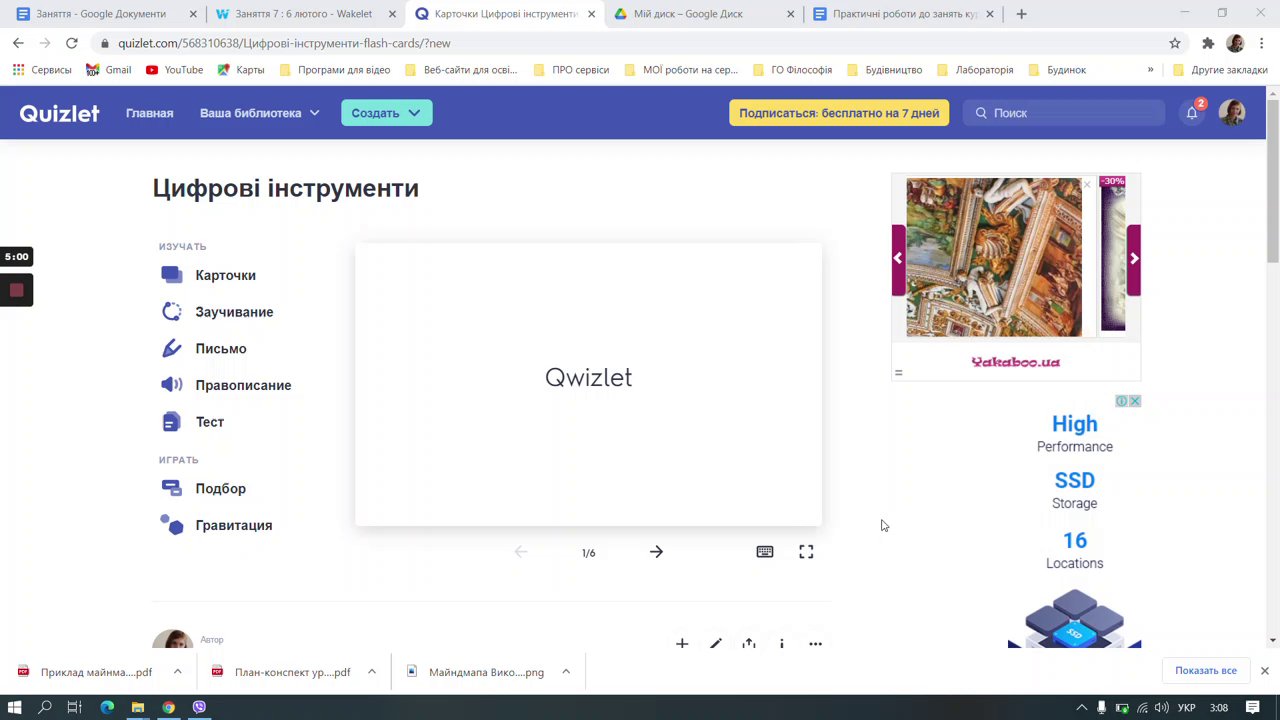Show hidden bookmarks chevron
1280x720 pixels.
(x=1150, y=70)
